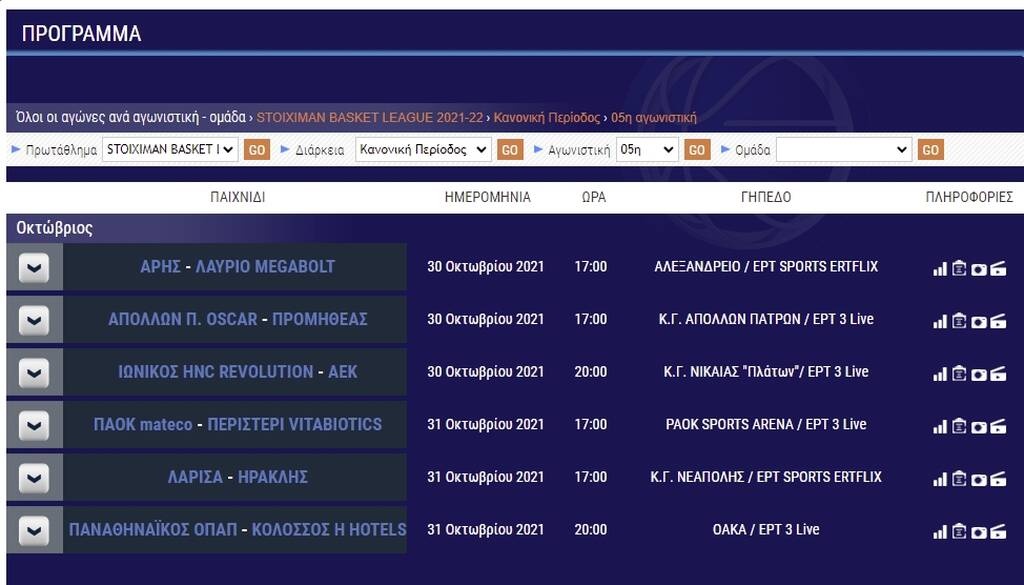Expand the ΑΠΟΛΛΩΝ Π. OSCAR - ΠΡΟΜΗΘΕΑΣ row chevron
Viewport: 1024px width, 585px height.
(x=34, y=321)
